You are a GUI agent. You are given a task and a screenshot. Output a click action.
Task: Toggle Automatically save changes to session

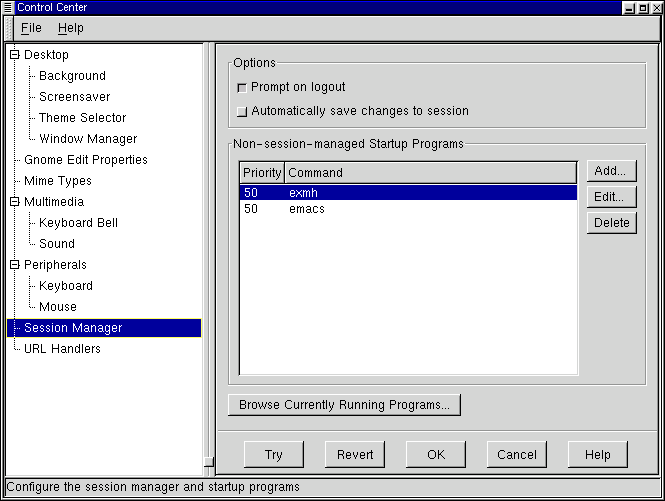[x=241, y=112]
